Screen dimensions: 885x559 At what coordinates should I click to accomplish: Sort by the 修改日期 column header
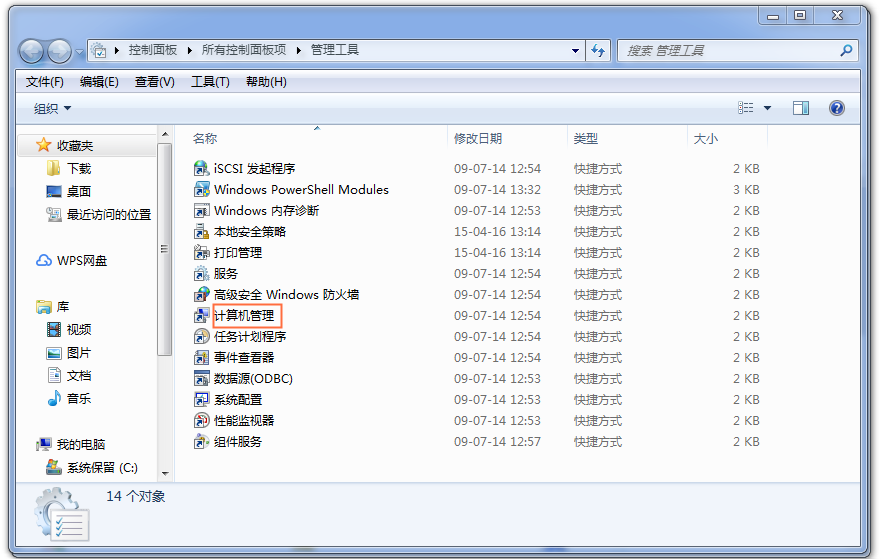(478, 138)
